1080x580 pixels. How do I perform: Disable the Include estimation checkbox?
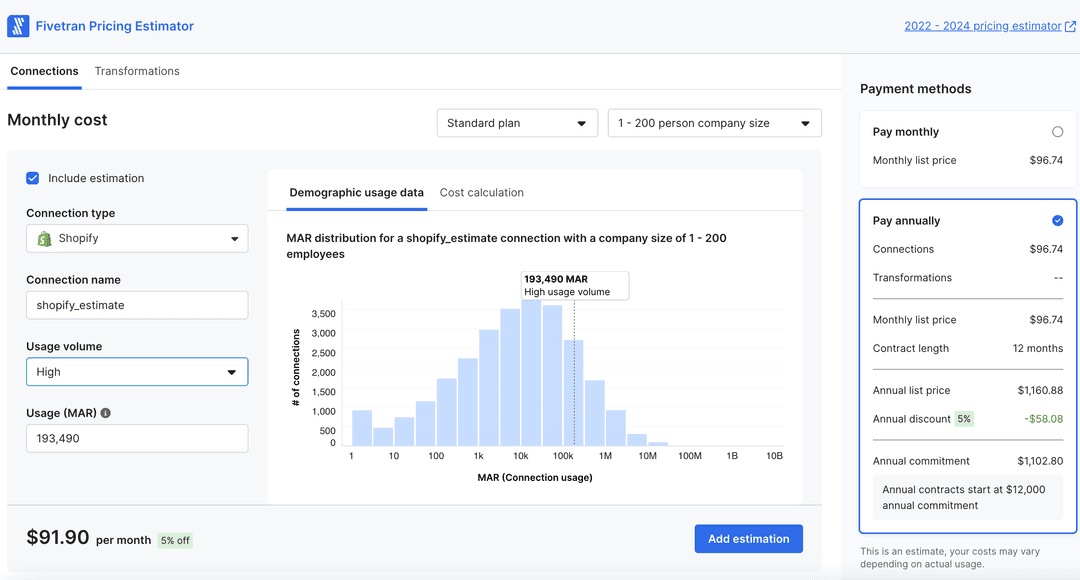pos(32,178)
